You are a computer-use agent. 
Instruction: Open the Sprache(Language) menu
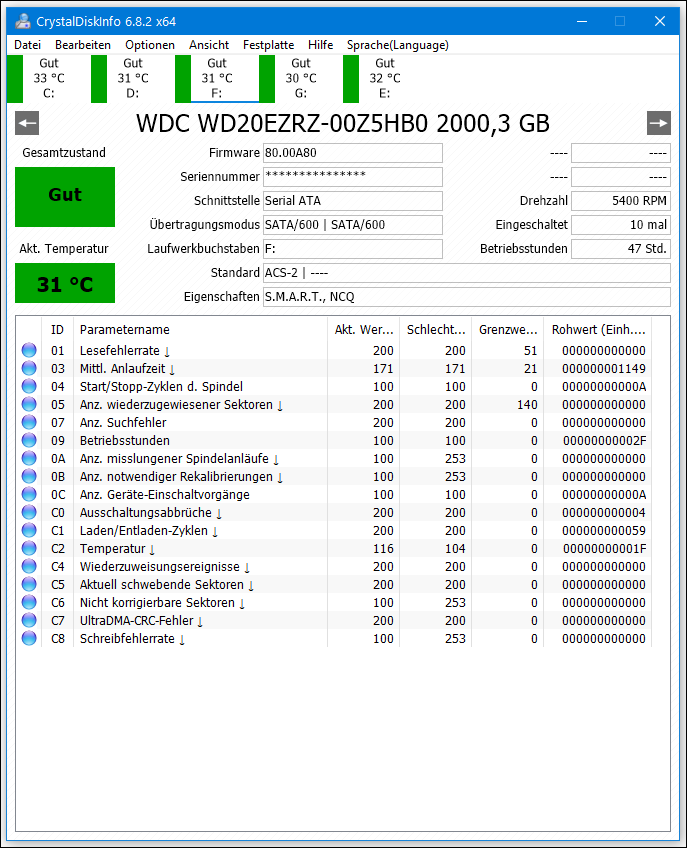[x=398, y=45]
